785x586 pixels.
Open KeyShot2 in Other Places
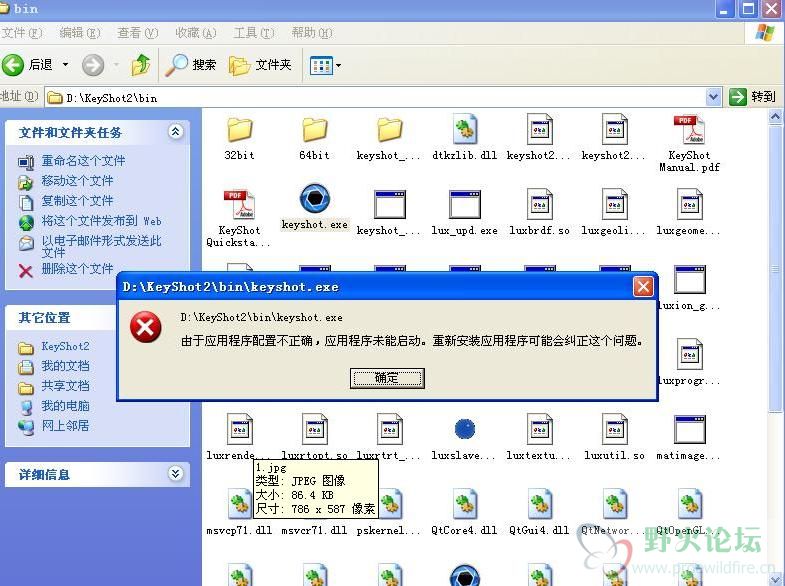(x=65, y=346)
